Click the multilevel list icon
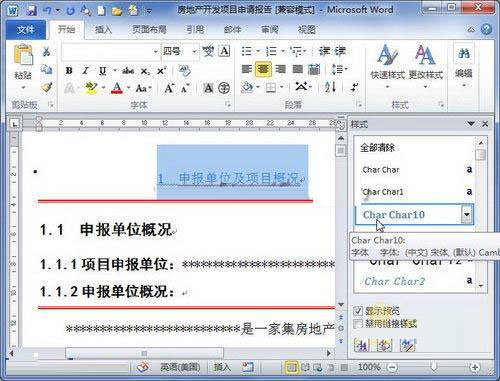Screen dimensions: 500x381 coord(296,51)
